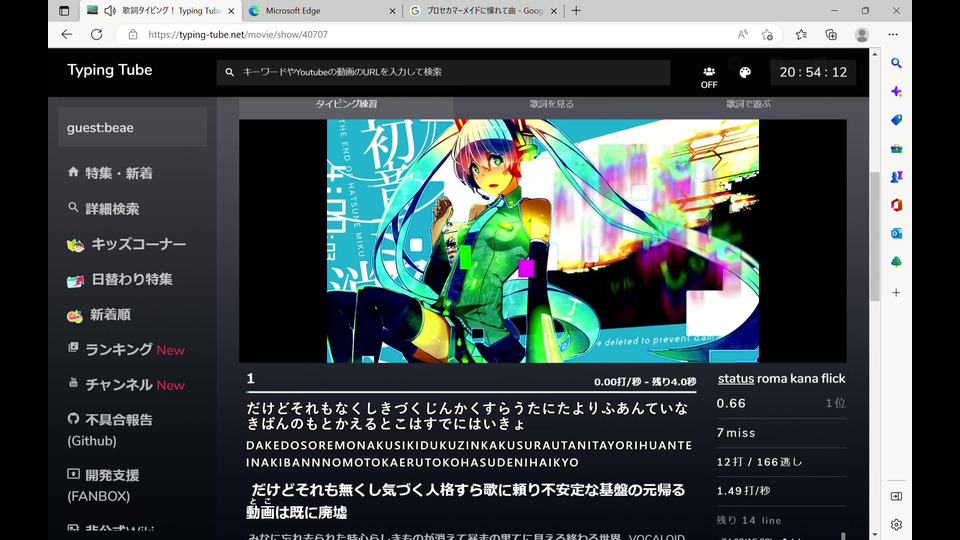
Task: Click the line progress bar under number 1
Action: 471,392
